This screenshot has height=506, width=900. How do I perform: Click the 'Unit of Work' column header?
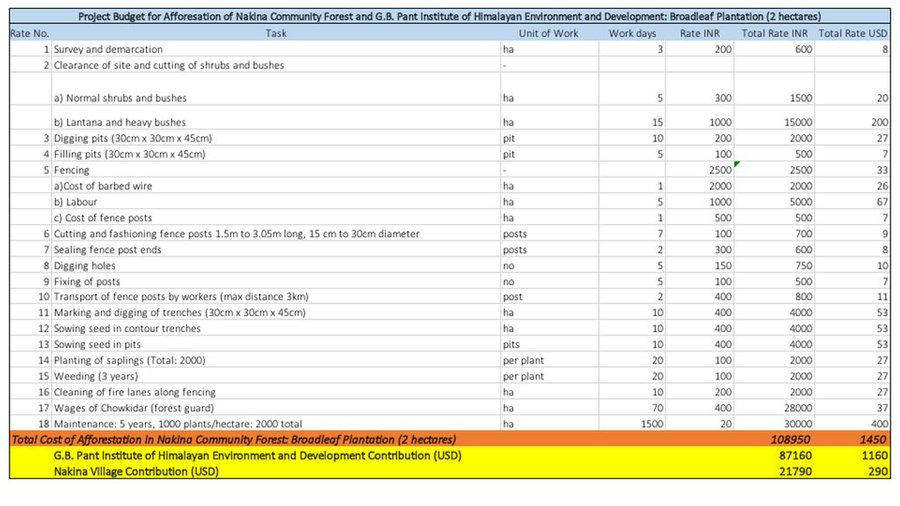pos(549,33)
